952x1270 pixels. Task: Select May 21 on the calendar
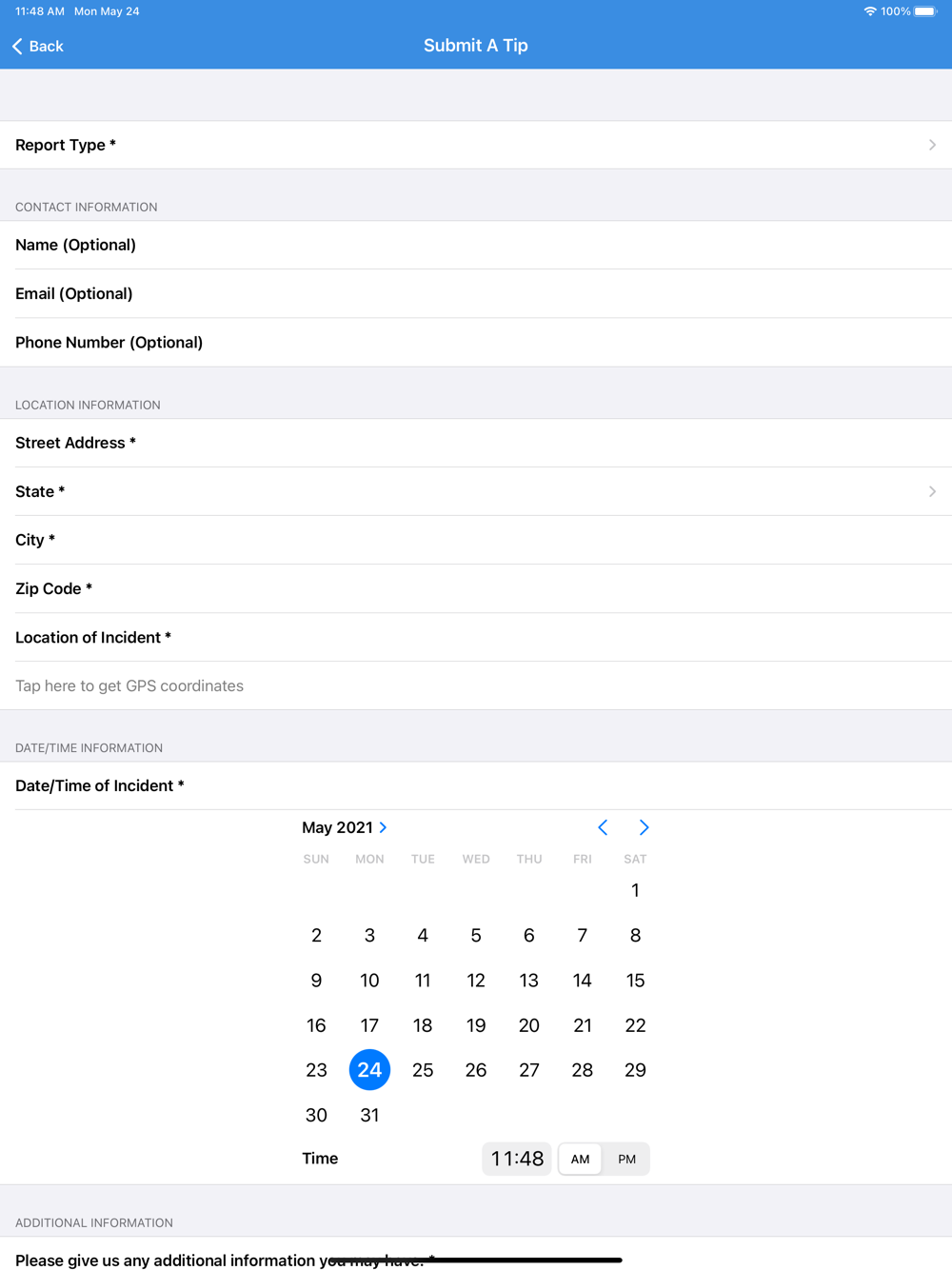583,1025
